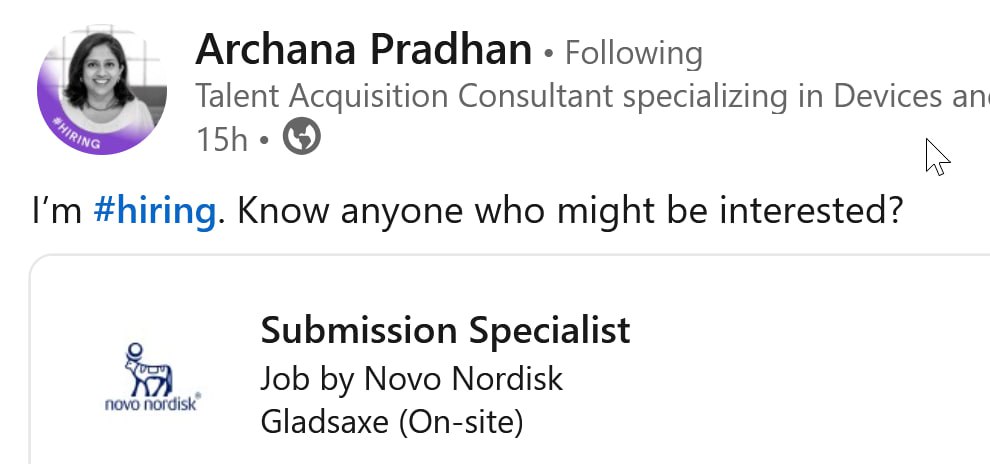Open the blue #hiring hashtag
Image resolution: width=990 pixels, height=464 pixels.
pos(155,211)
